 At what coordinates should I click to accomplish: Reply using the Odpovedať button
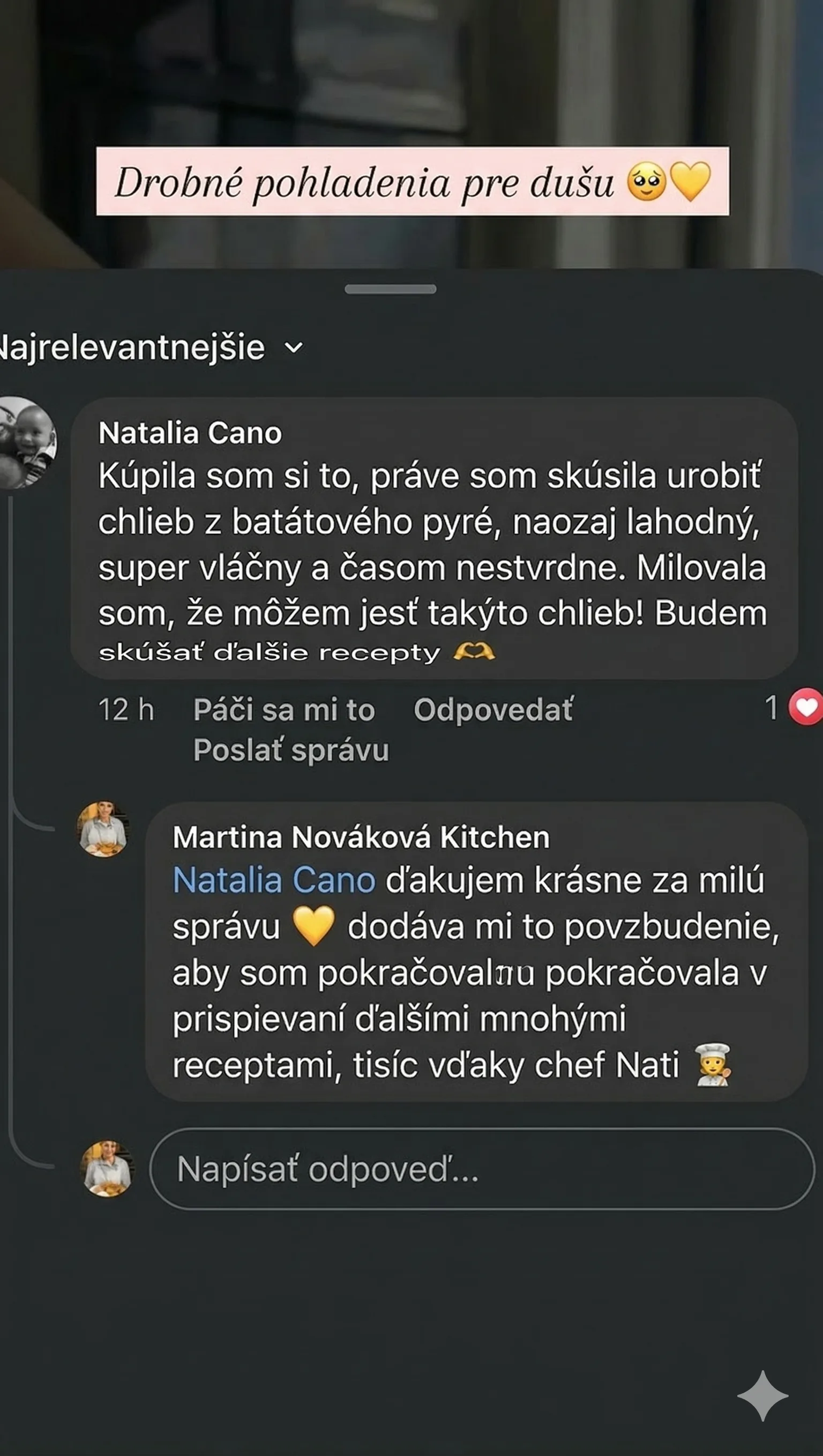[493, 710]
